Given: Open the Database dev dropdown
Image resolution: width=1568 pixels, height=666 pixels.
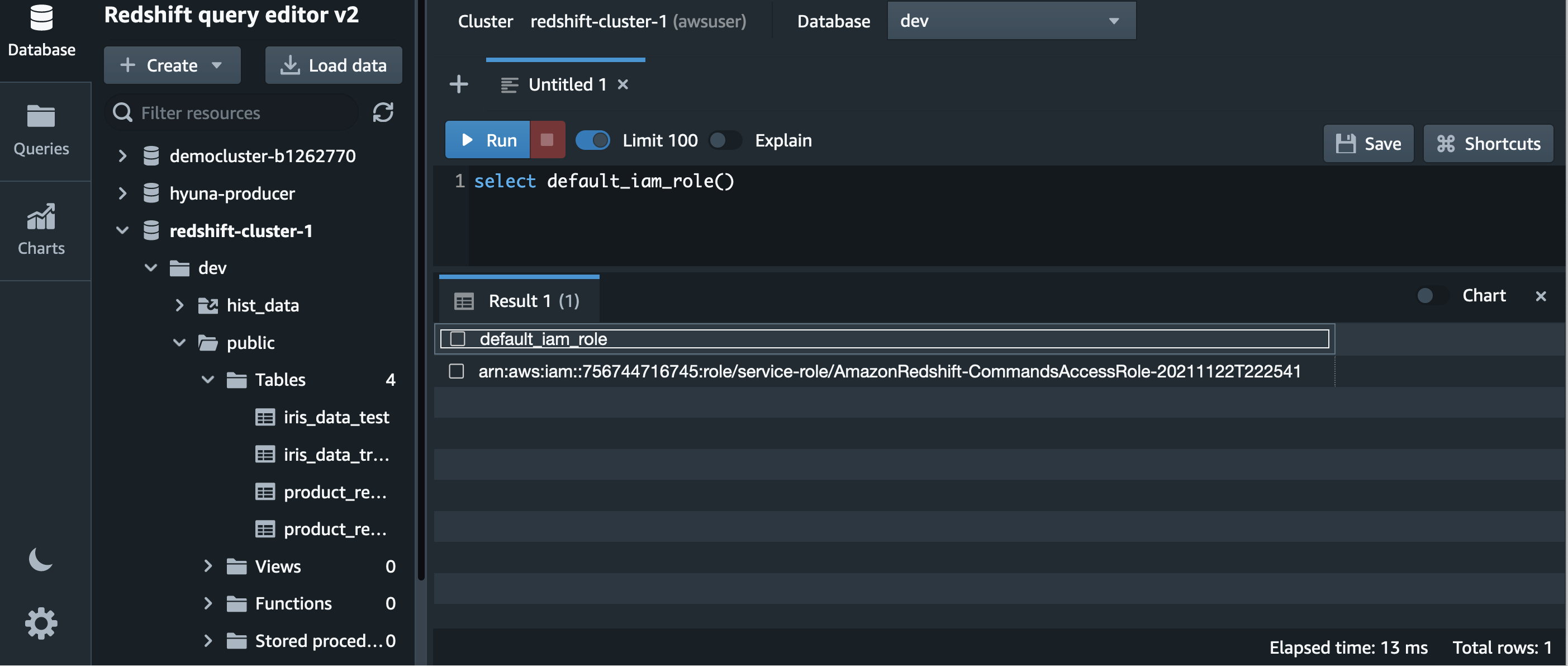Looking at the screenshot, I should (1011, 21).
